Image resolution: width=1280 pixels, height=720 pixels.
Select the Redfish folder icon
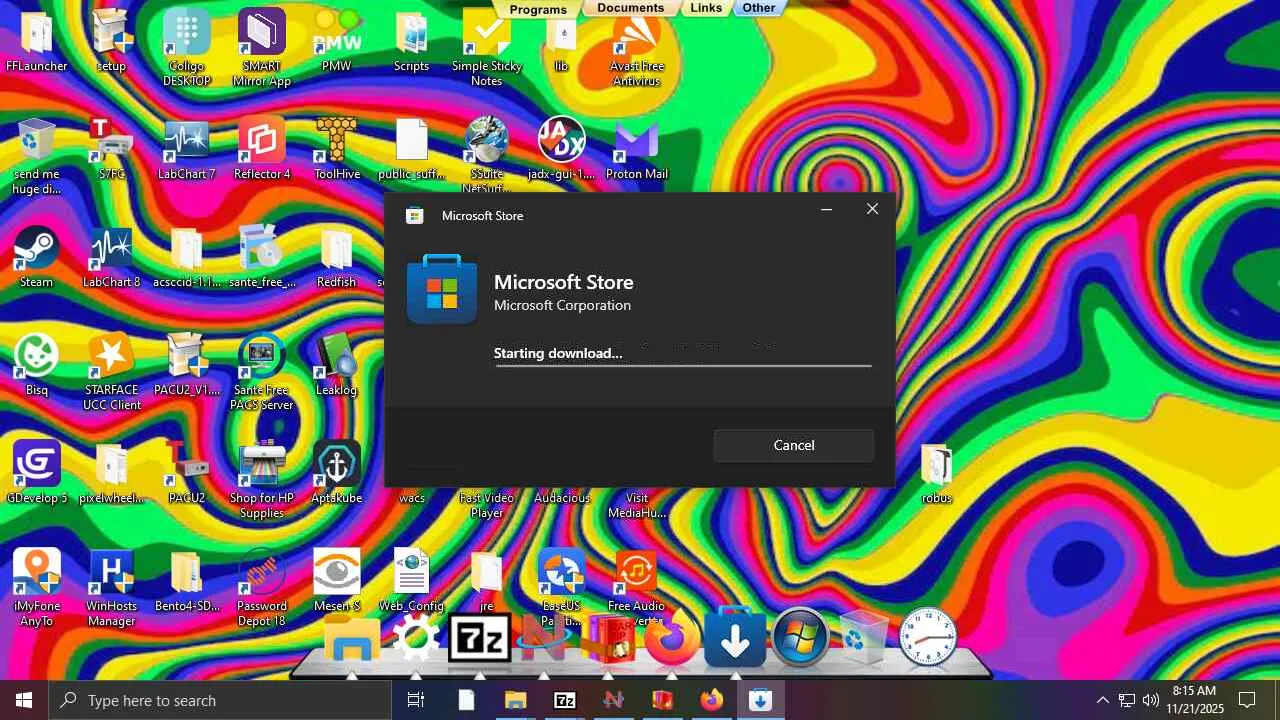point(337,258)
